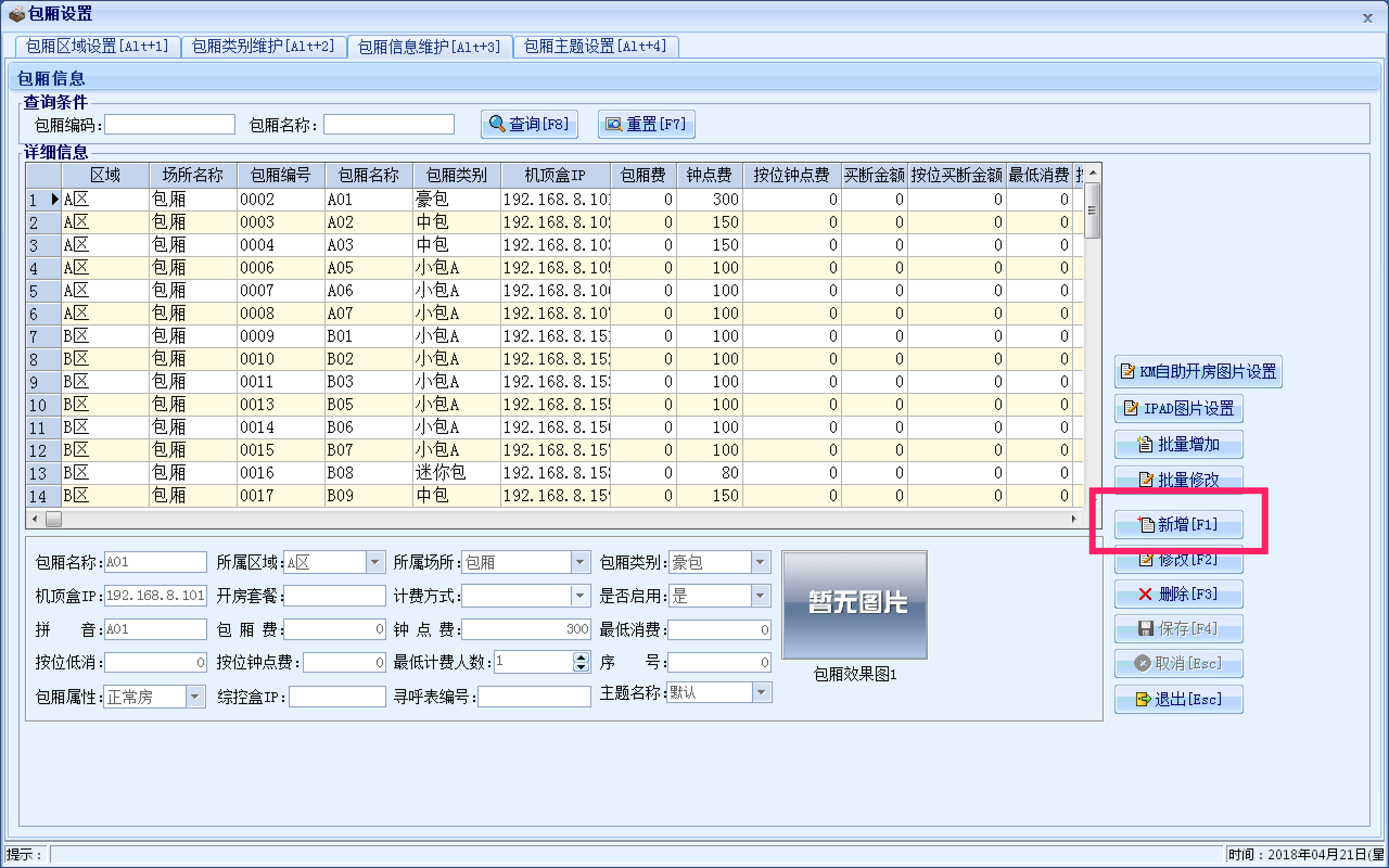Screen dimensions: 1389x868
Task: Click the 拼音 input field
Action: (x=155, y=629)
